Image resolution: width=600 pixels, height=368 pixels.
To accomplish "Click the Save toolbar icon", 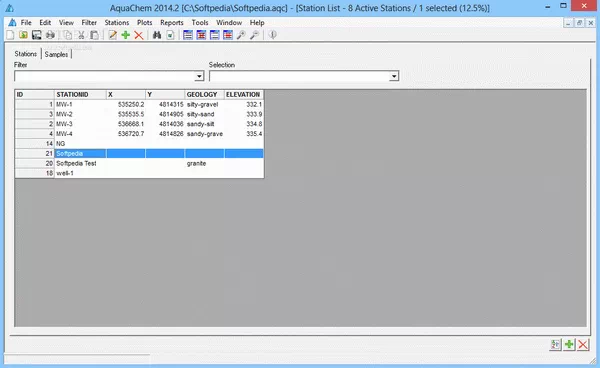I will click(36, 35).
